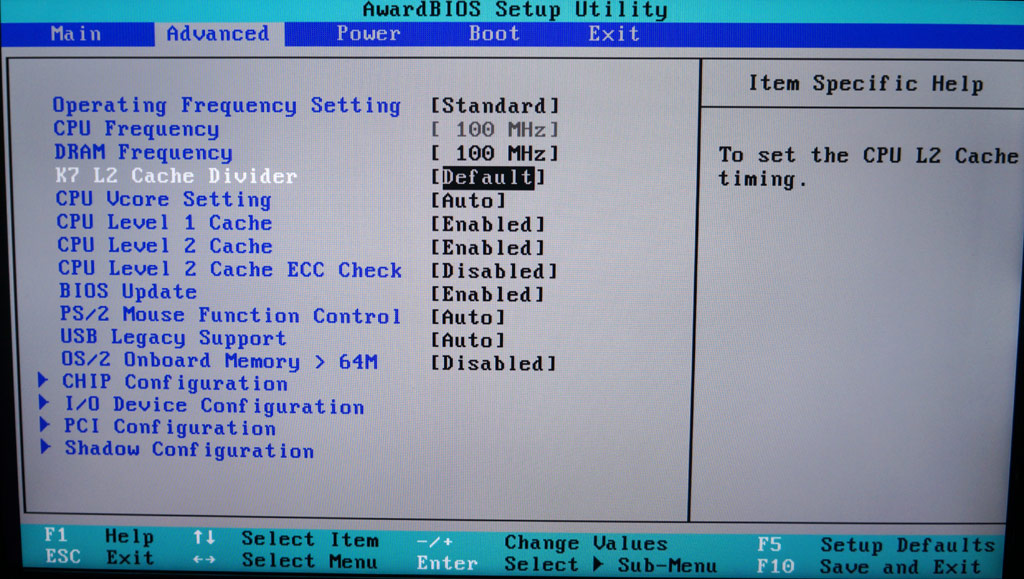Click the -/+ Change Values hint

click(541, 542)
